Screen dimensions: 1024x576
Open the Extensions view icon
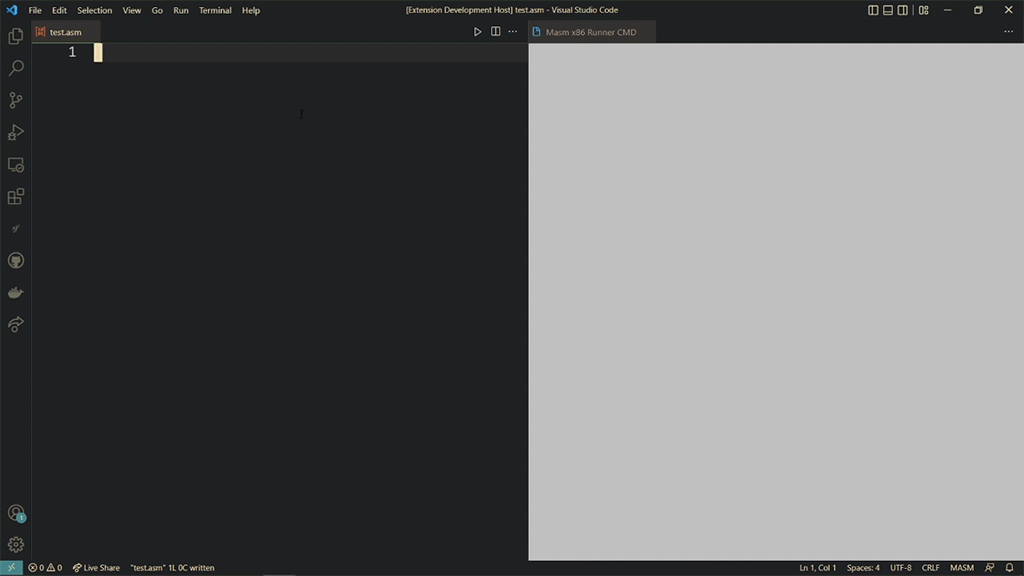(x=15, y=197)
